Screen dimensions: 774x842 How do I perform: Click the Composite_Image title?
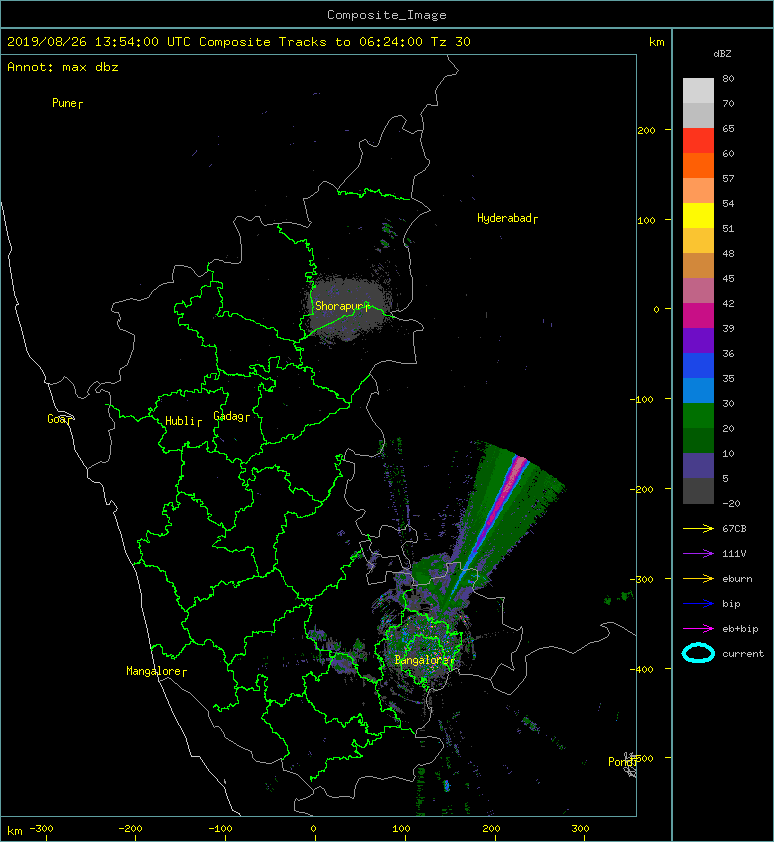click(387, 15)
